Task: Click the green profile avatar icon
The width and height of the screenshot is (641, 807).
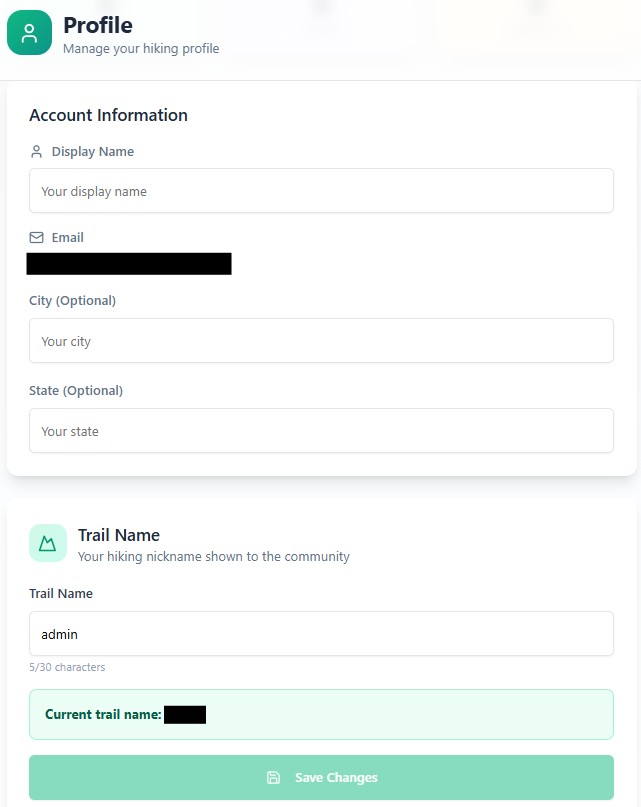Action: (29, 34)
